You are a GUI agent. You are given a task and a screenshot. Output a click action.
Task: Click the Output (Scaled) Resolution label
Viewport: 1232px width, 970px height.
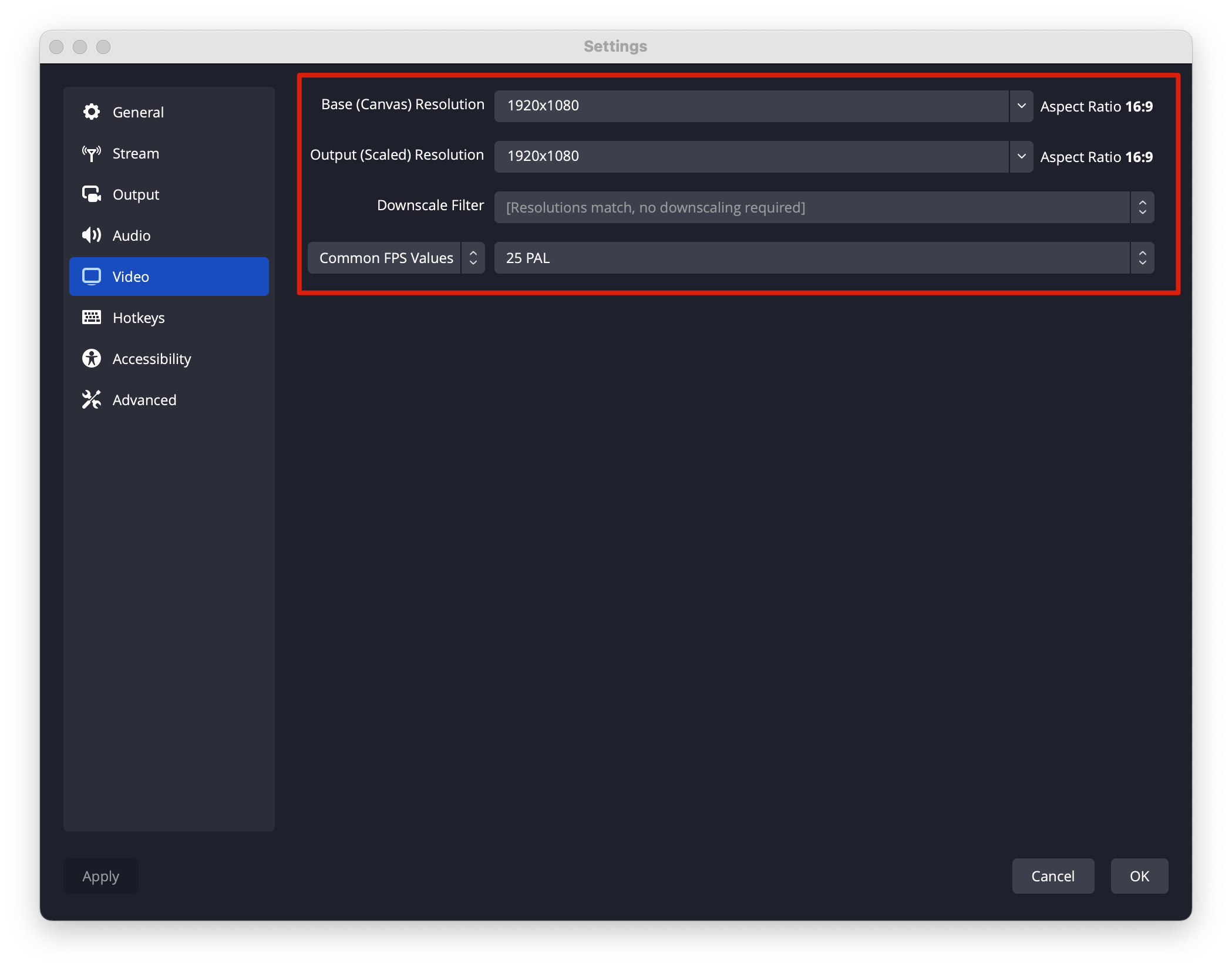coord(397,155)
